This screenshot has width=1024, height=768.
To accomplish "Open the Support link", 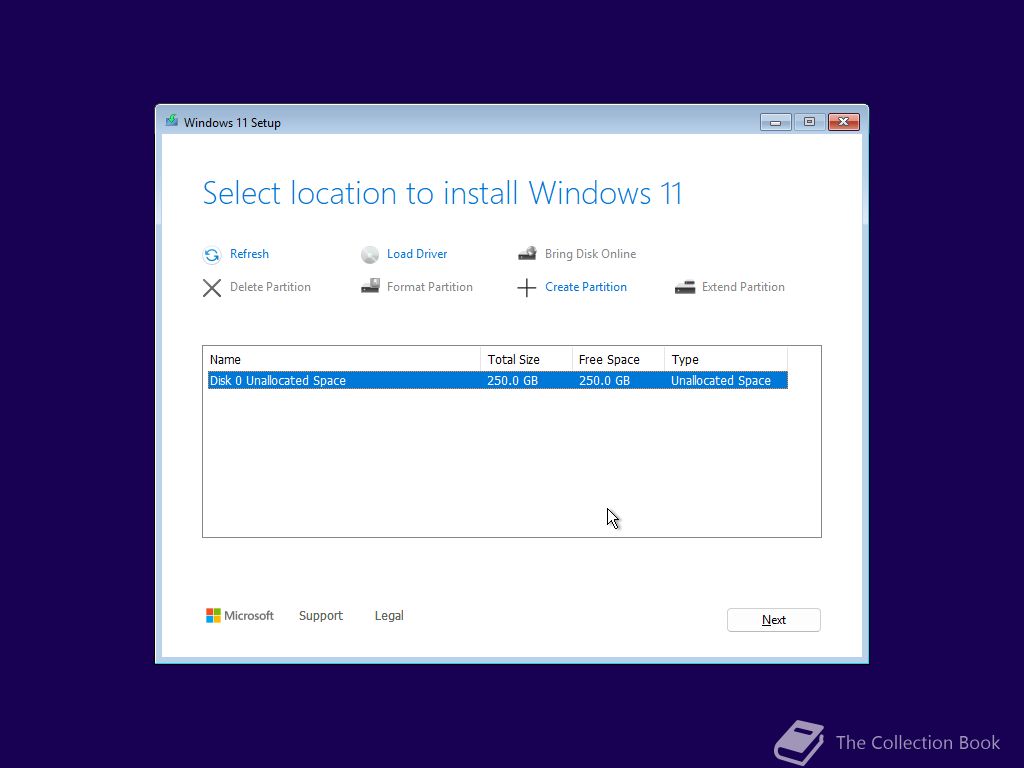I will (x=321, y=616).
